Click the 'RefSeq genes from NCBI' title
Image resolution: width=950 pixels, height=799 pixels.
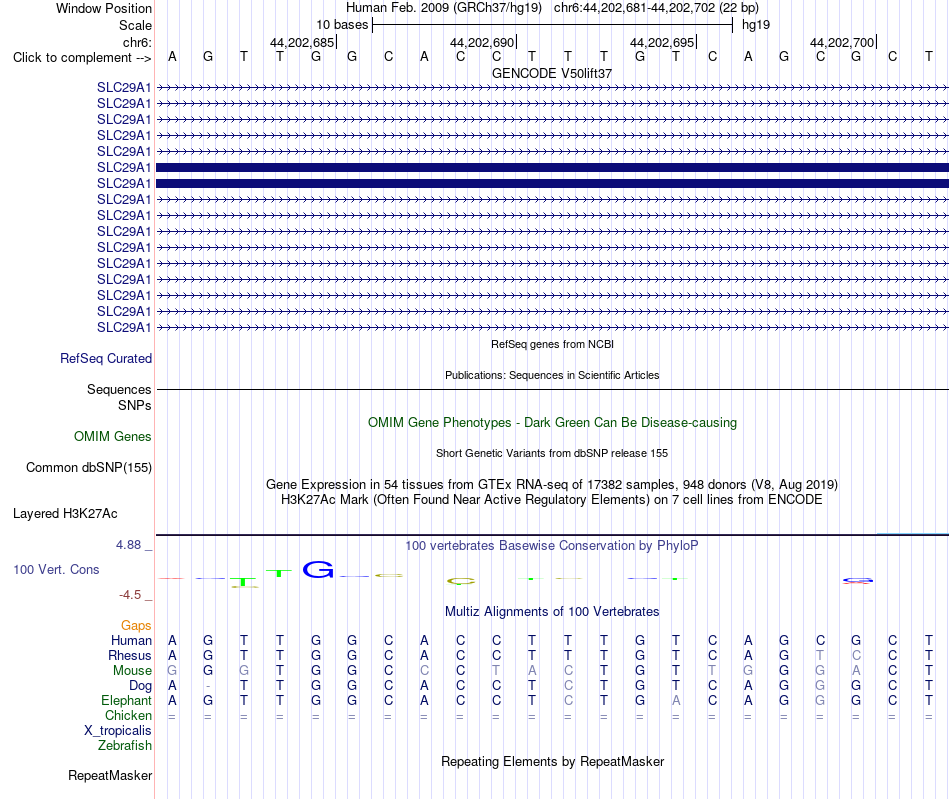[553, 344]
